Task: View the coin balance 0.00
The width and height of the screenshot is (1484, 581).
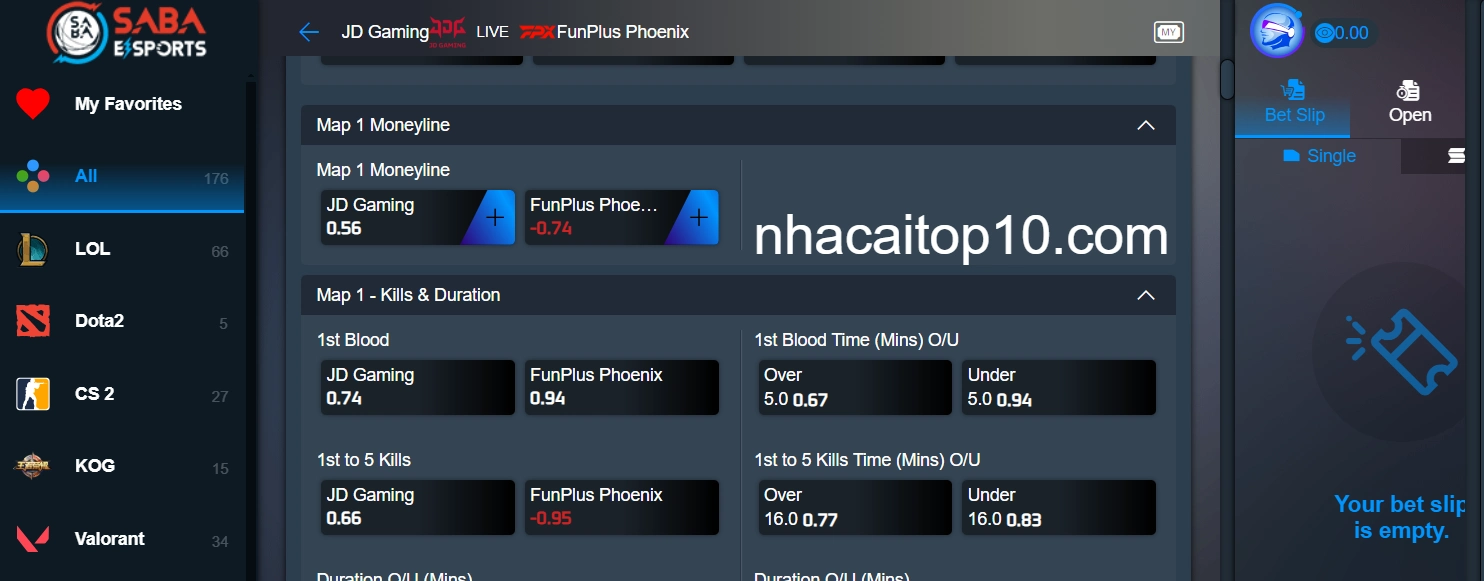Action: (1341, 33)
